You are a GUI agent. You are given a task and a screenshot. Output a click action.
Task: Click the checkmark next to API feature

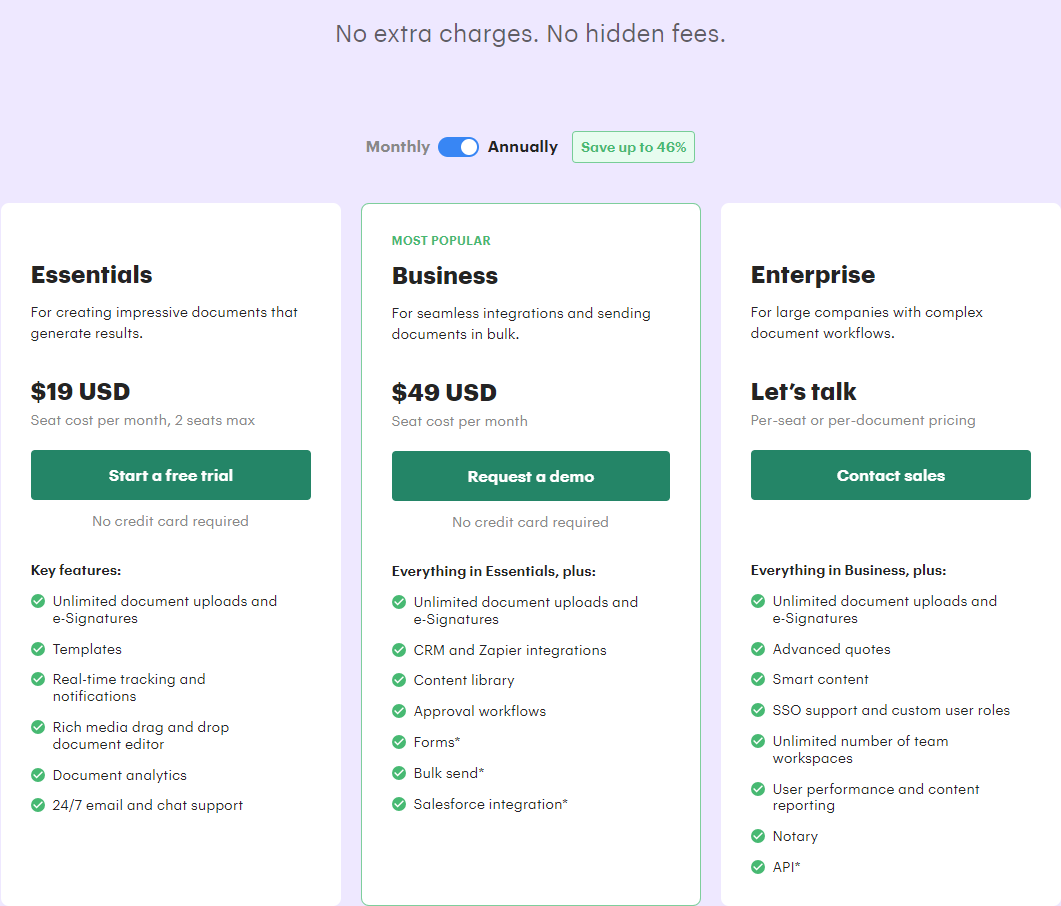coord(758,867)
